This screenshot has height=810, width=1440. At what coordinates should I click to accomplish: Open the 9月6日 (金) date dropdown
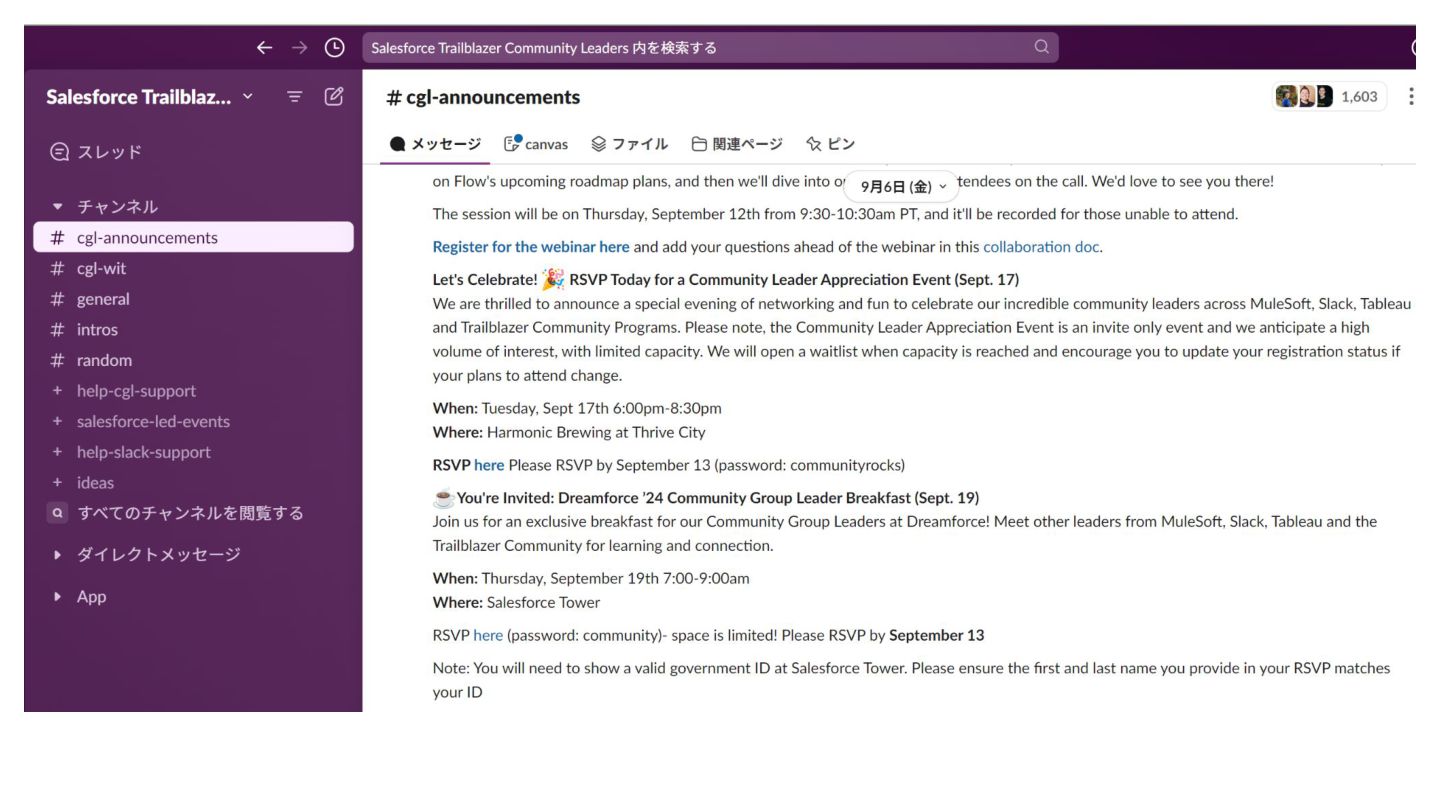[902, 186]
